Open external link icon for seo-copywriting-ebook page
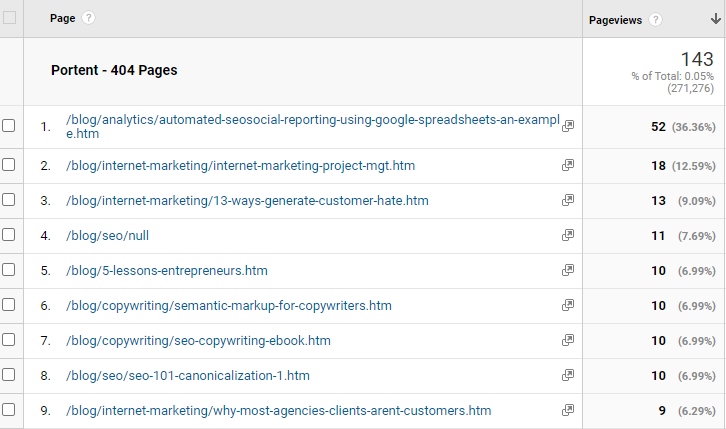The height and width of the screenshot is (429, 726). coord(568,340)
